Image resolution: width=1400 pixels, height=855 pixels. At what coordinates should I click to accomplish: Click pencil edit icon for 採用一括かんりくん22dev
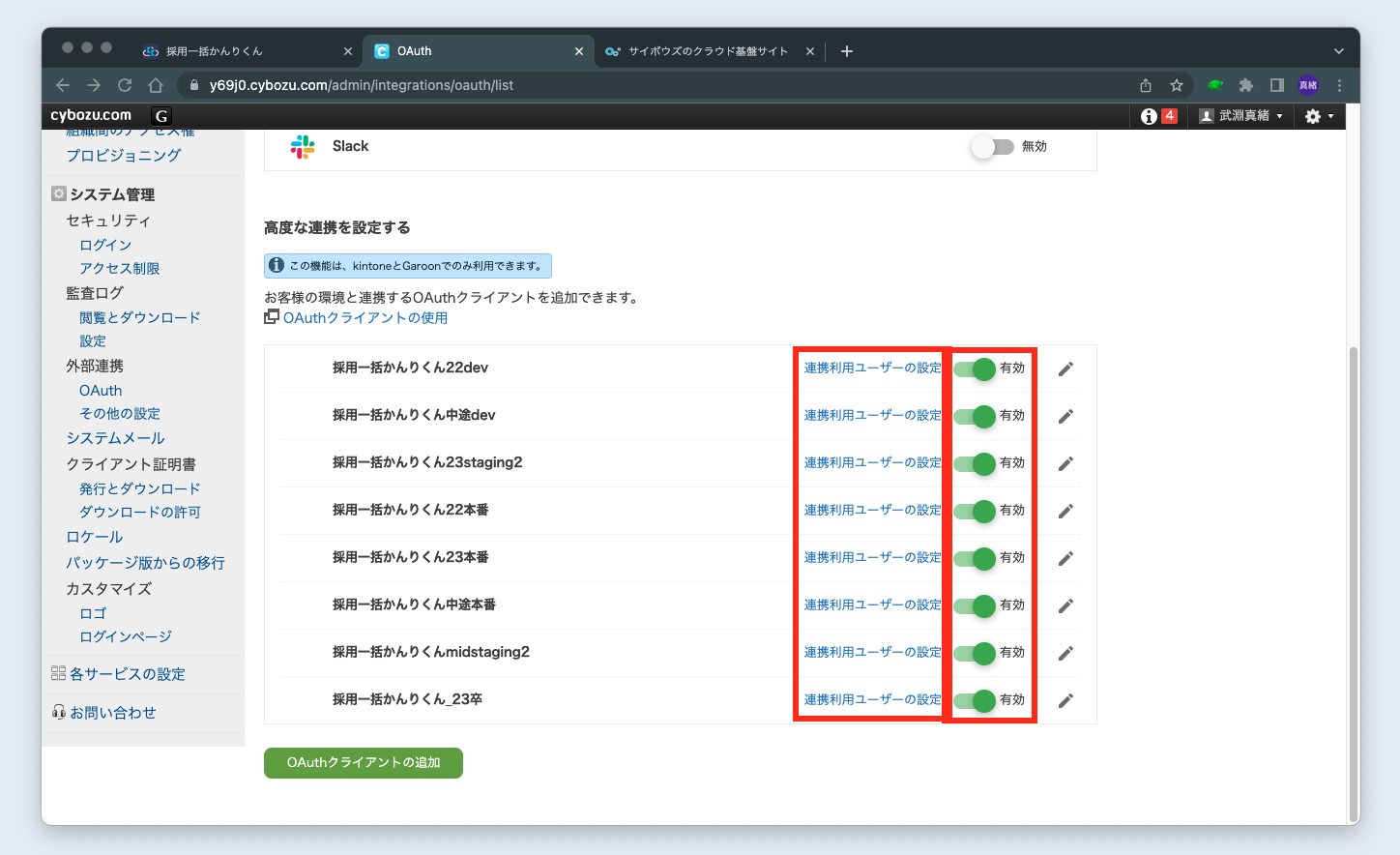click(x=1065, y=369)
